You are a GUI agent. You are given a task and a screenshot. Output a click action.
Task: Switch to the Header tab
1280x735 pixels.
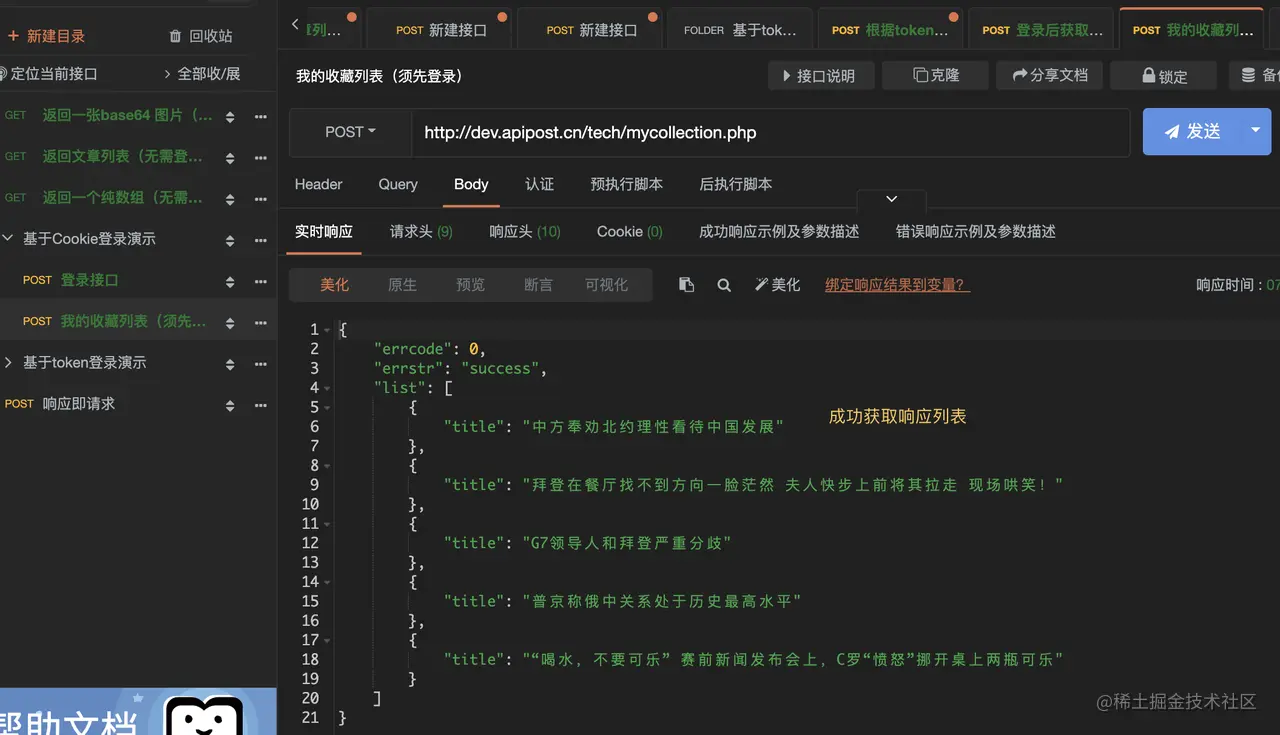pos(318,184)
